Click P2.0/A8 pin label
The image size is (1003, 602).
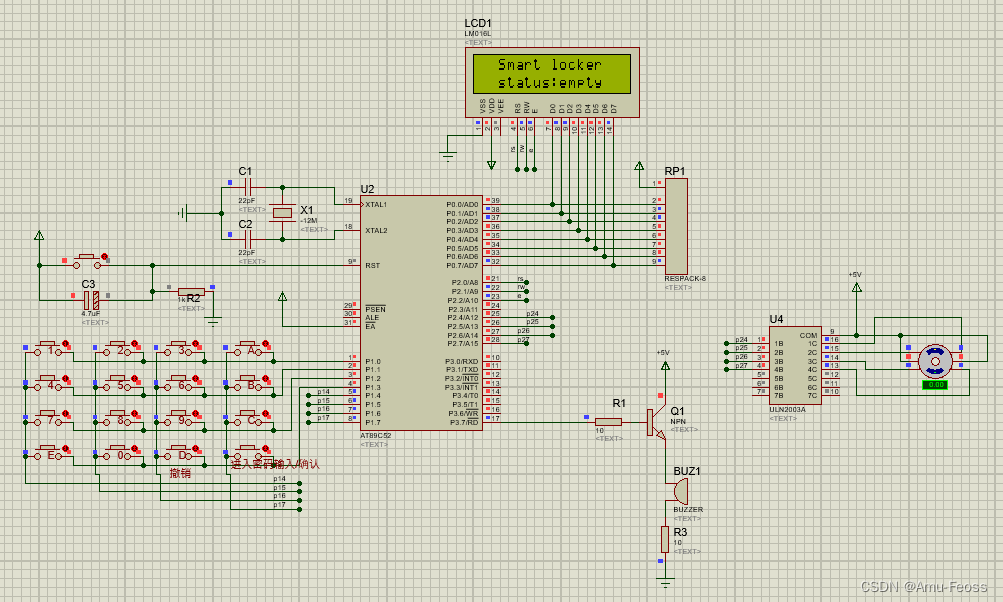(465, 283)
